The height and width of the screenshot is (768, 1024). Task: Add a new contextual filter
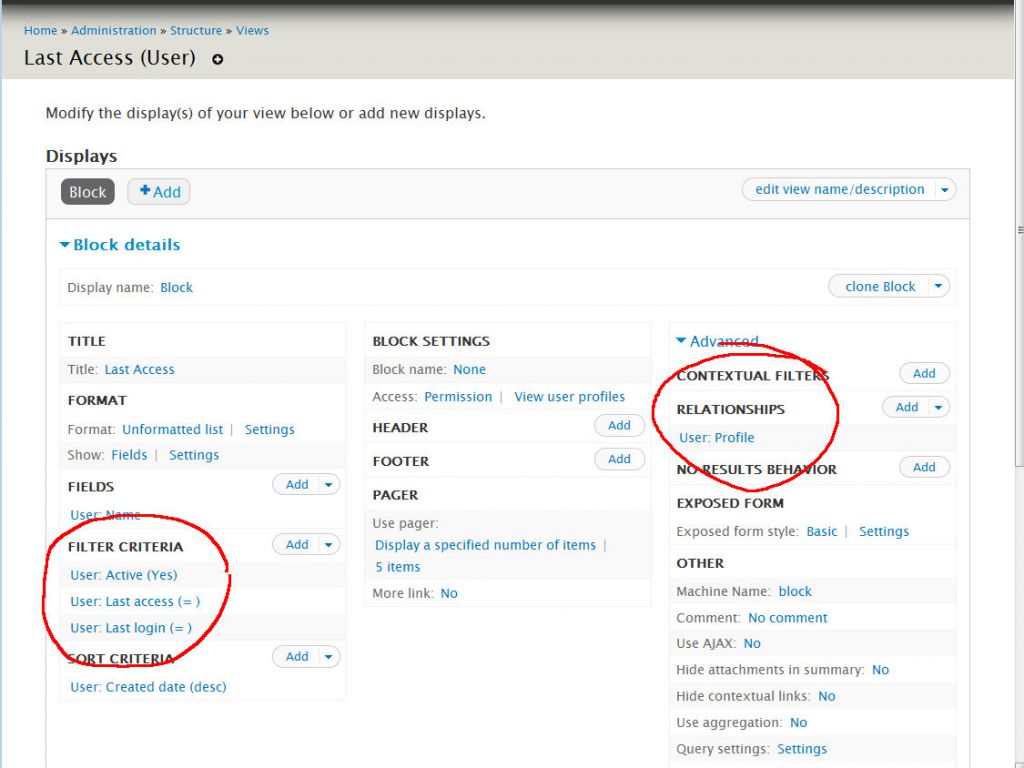(924, 374)
